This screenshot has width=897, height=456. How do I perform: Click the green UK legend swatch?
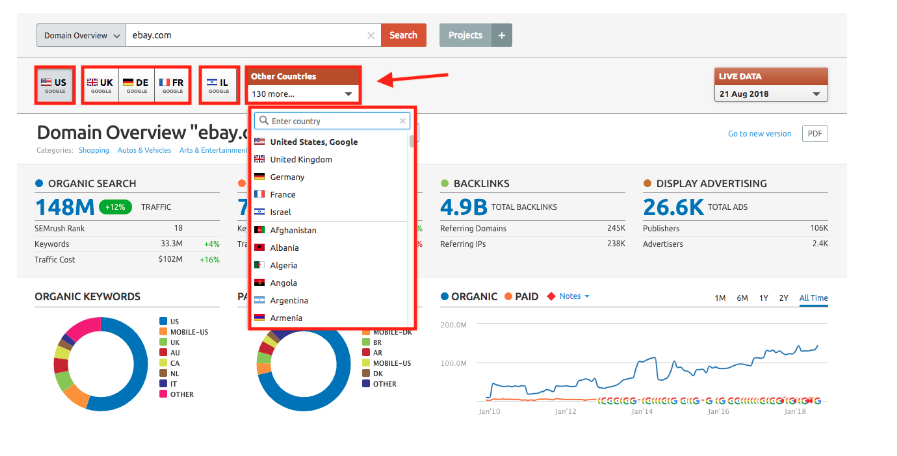(x=163, y=342)
